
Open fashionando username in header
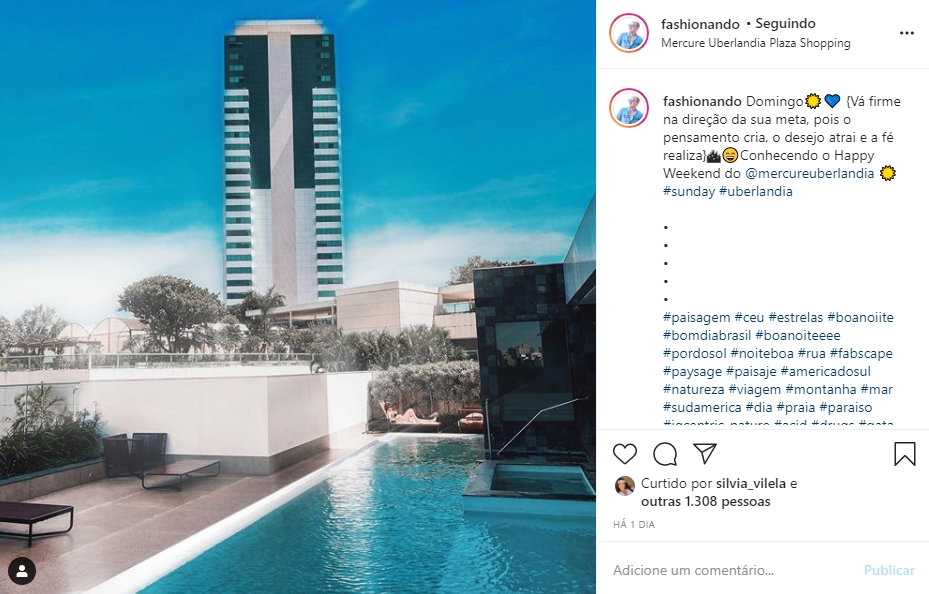pyautogui.click(x=700, y=24)
